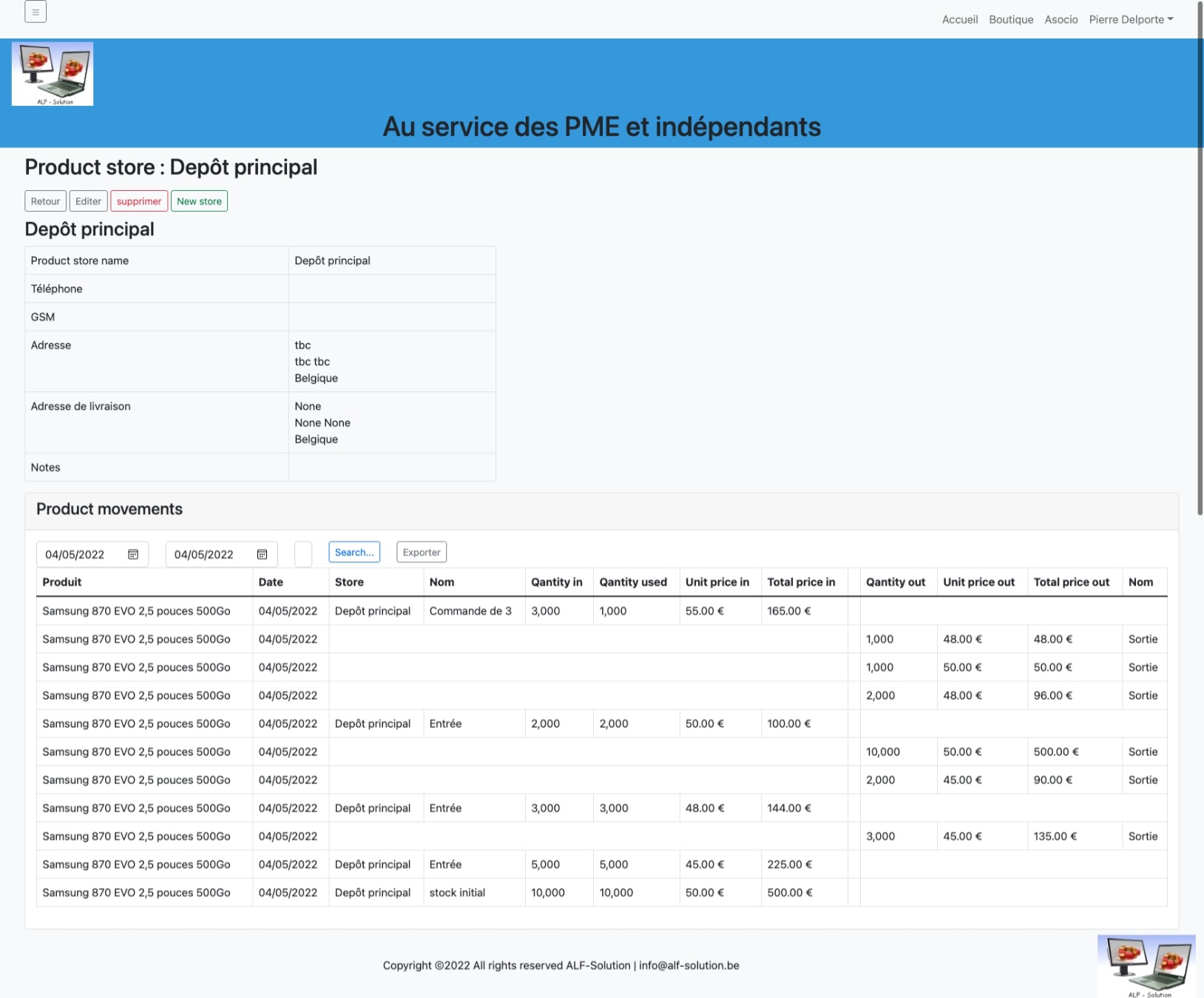
Task: Click the Exporter button
Action: coord(422,552)
